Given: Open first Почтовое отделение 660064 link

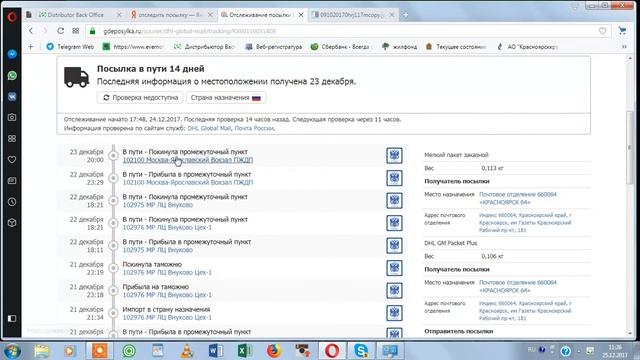Looking at the screenshot, I should pos(518,198).
